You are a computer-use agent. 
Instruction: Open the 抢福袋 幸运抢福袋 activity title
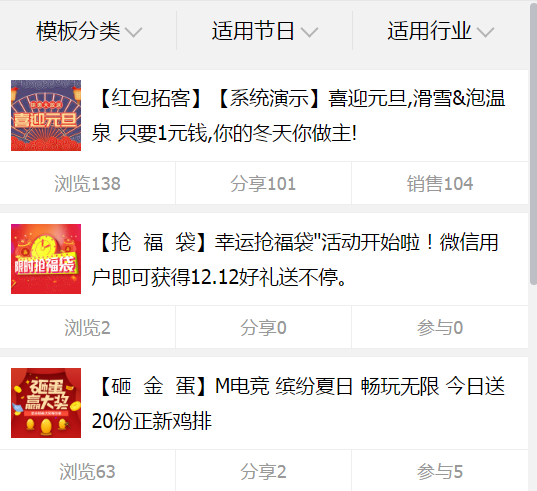(295, 260)
